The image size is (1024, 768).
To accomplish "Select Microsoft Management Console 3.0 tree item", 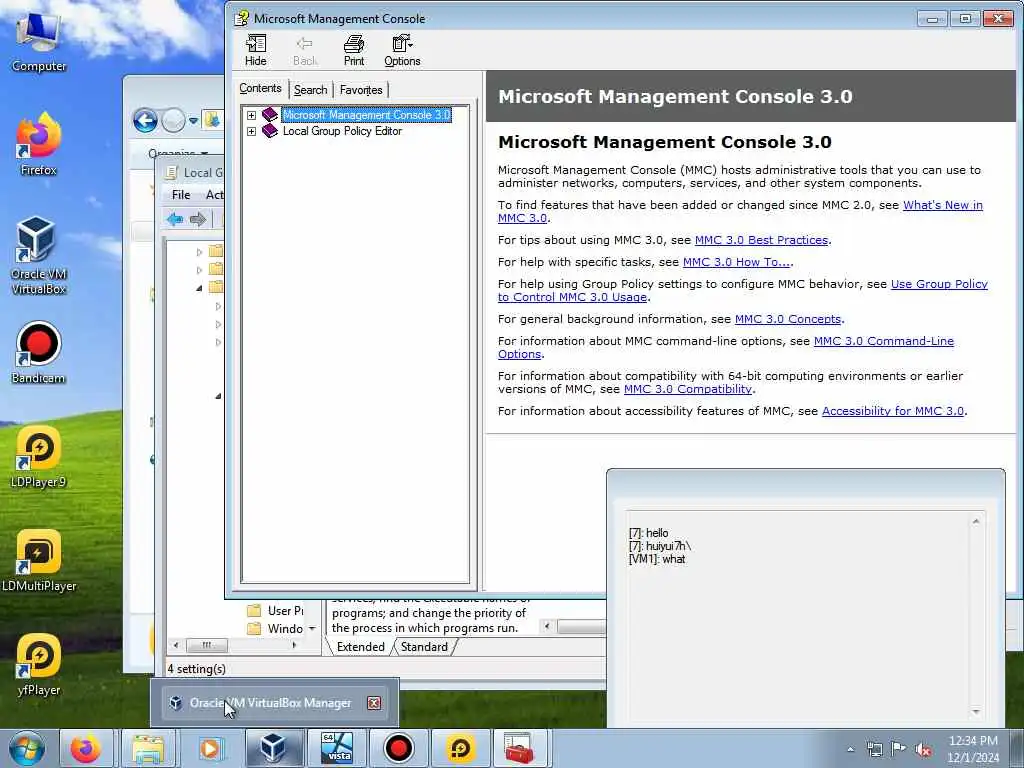I will tap(366, 115).
